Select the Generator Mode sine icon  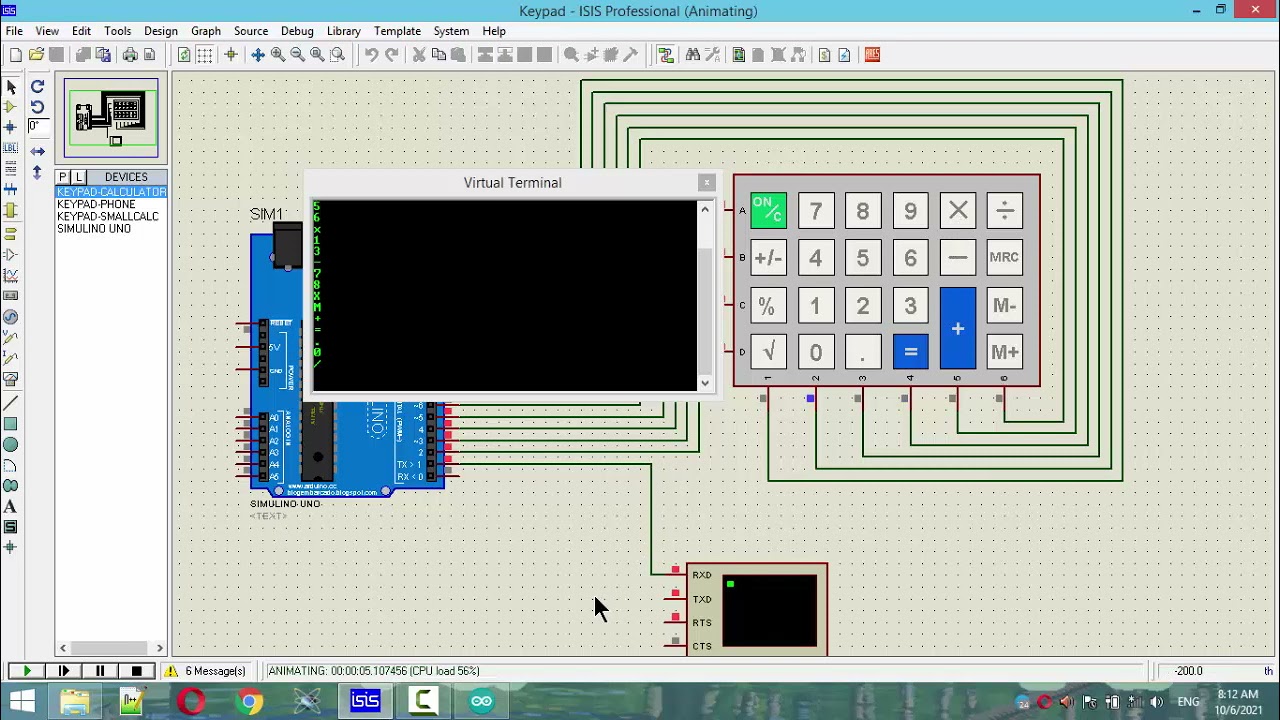point(11,317)
